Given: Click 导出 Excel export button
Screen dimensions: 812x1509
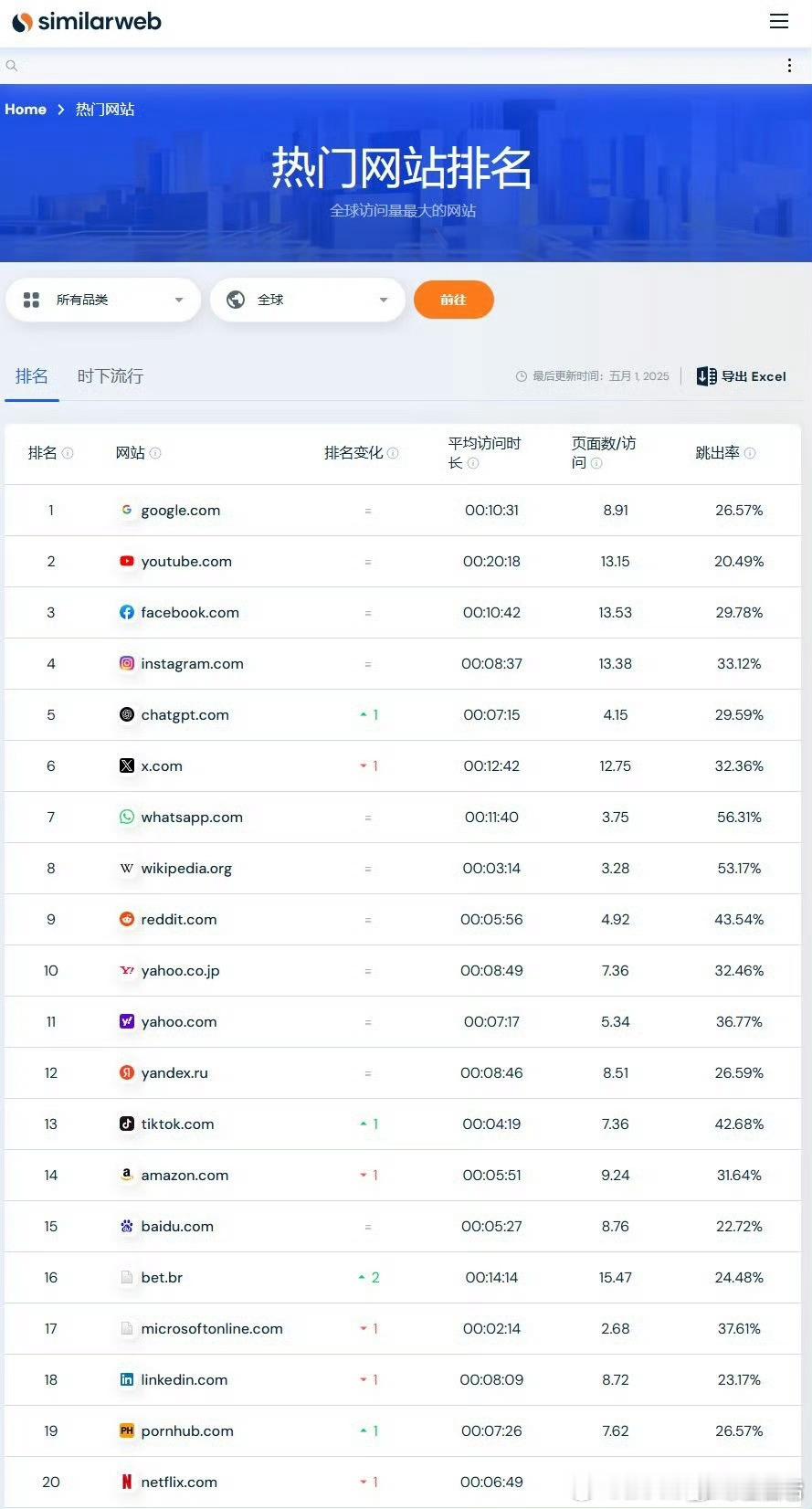Looking at the screenshot, I should tap(742, 376).
